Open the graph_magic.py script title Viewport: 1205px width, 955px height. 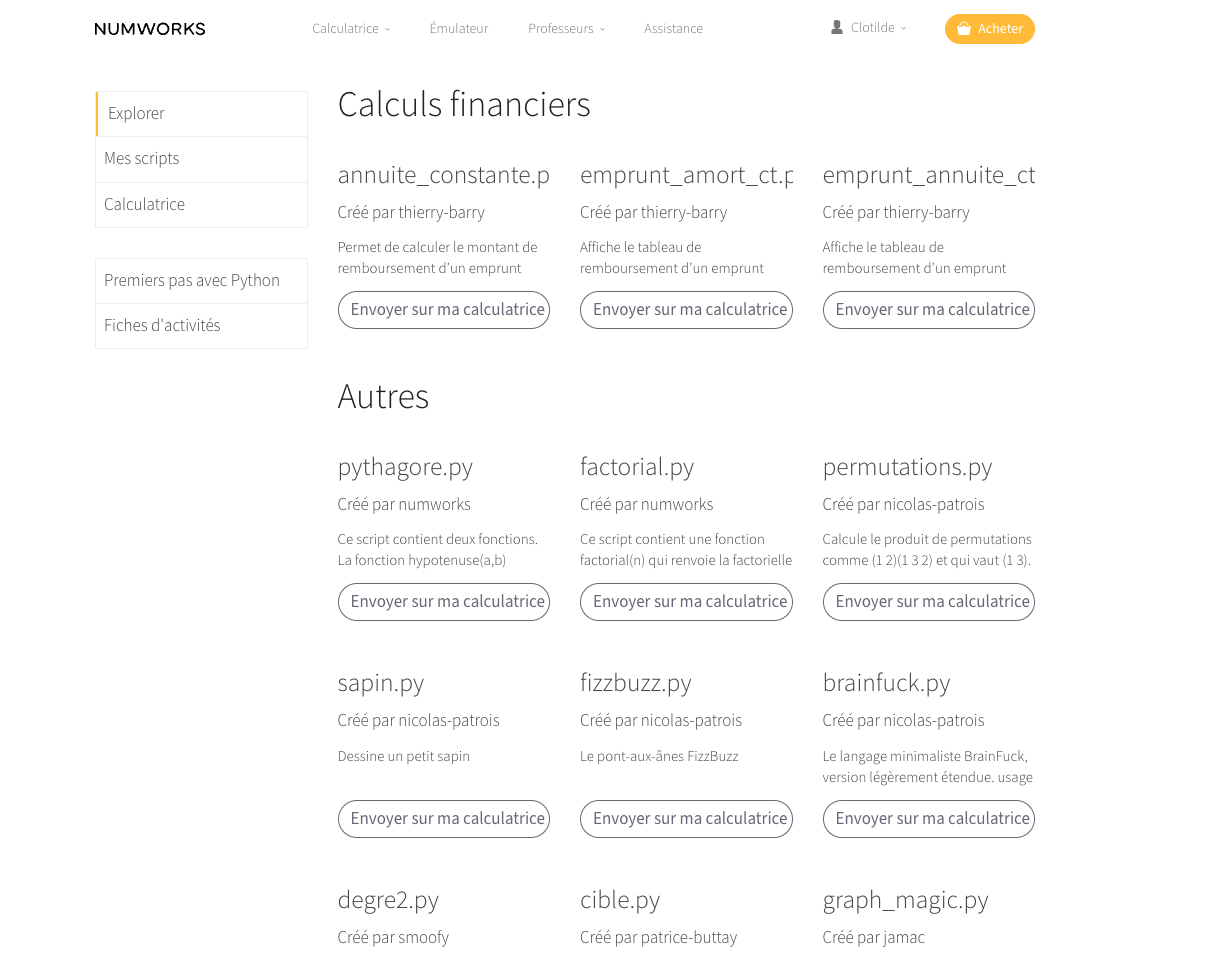tap(905, 900)
